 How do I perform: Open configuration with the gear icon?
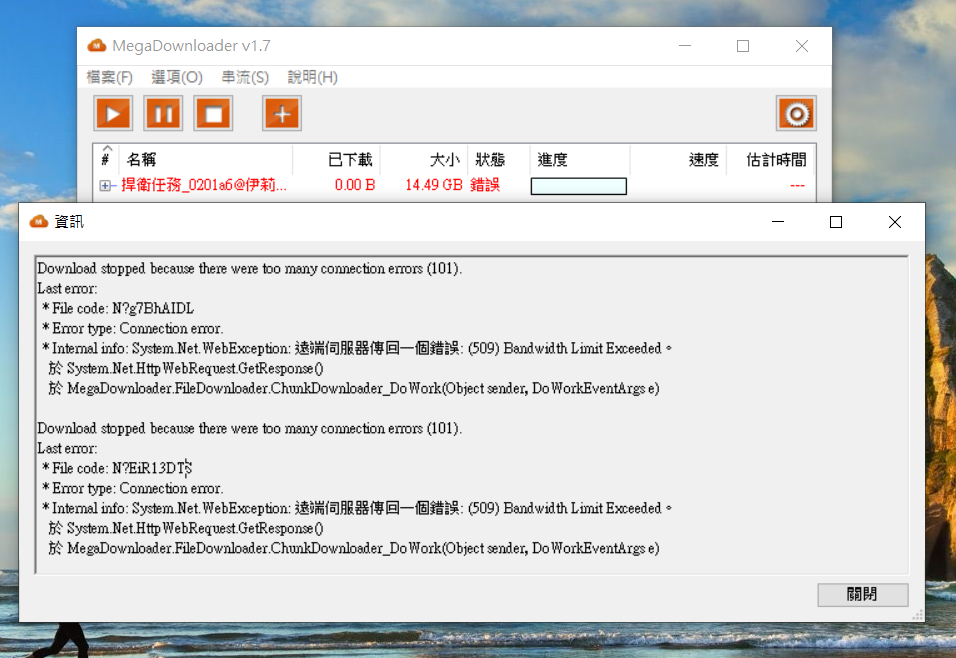coord(796,113)
